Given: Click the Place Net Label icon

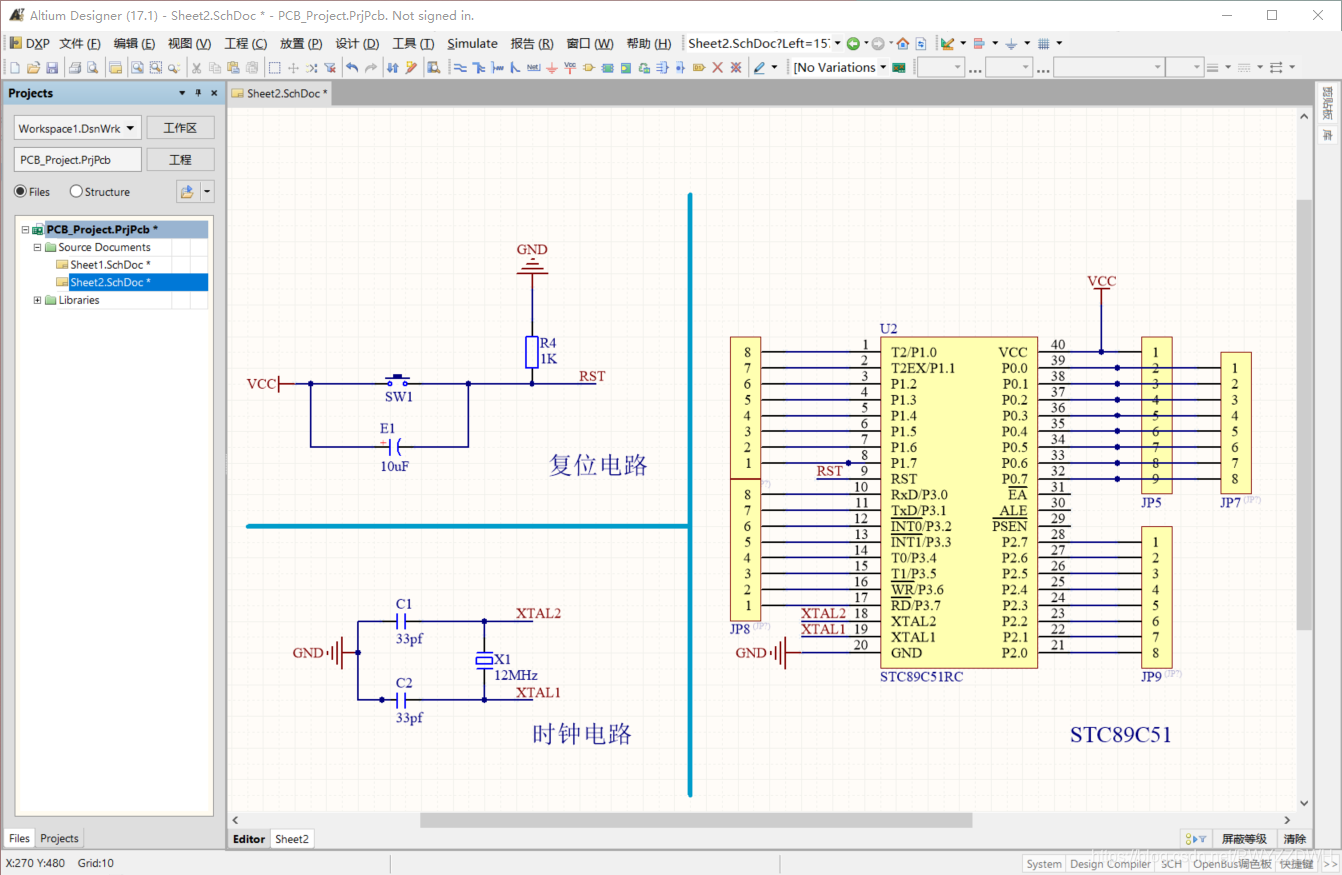Looking at the screenshot, I should [x=533, y=68].
